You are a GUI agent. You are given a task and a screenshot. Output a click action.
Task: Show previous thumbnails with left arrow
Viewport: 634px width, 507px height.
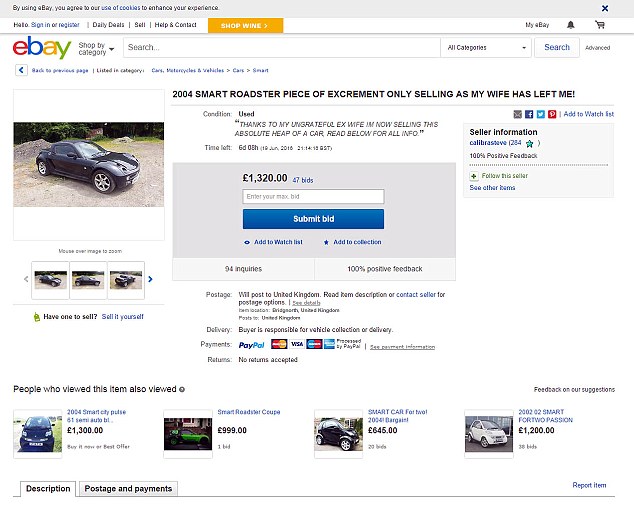26,279
